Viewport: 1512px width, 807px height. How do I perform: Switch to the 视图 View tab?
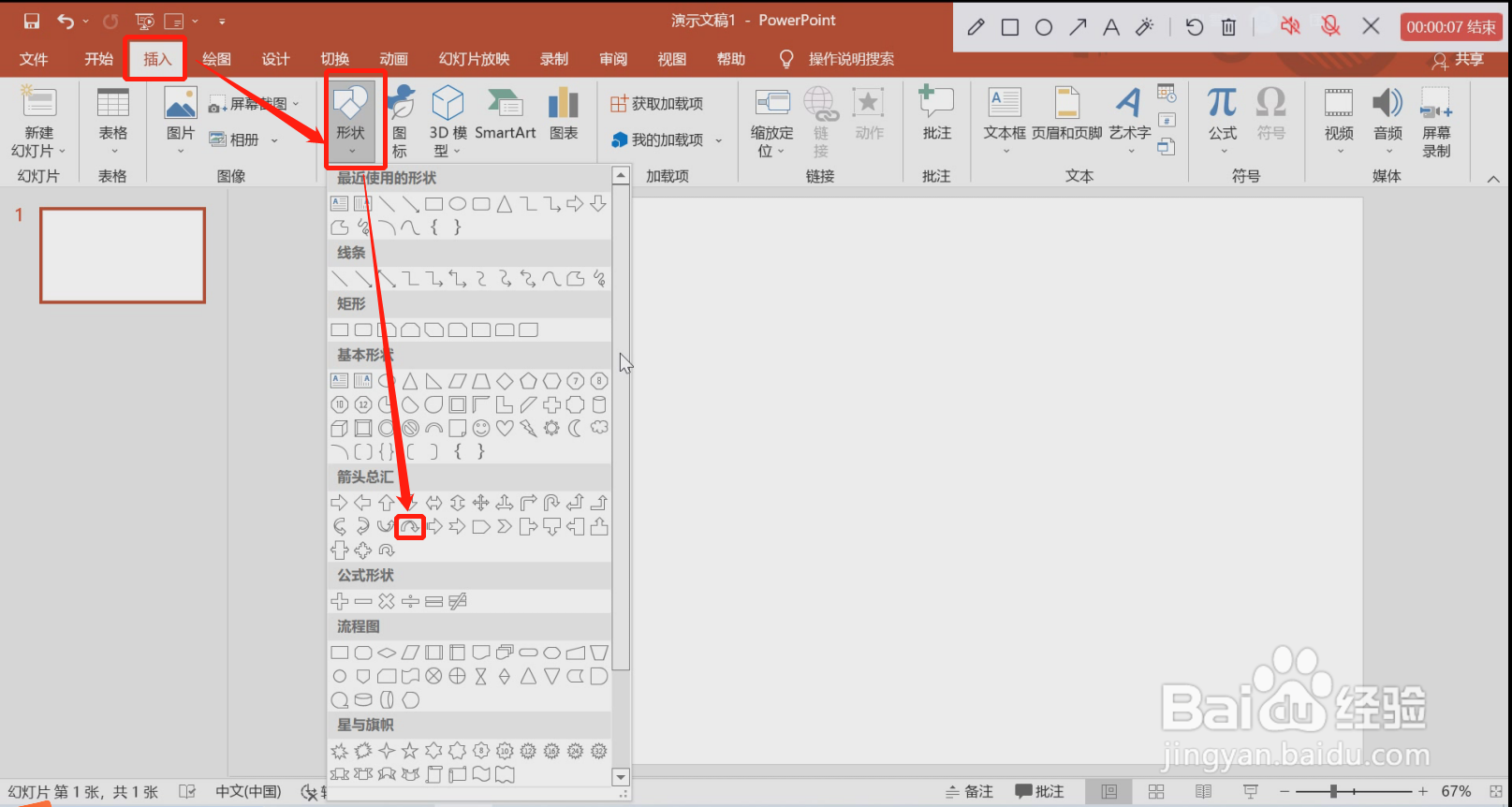pyautogui.click(x=671, y=59)
